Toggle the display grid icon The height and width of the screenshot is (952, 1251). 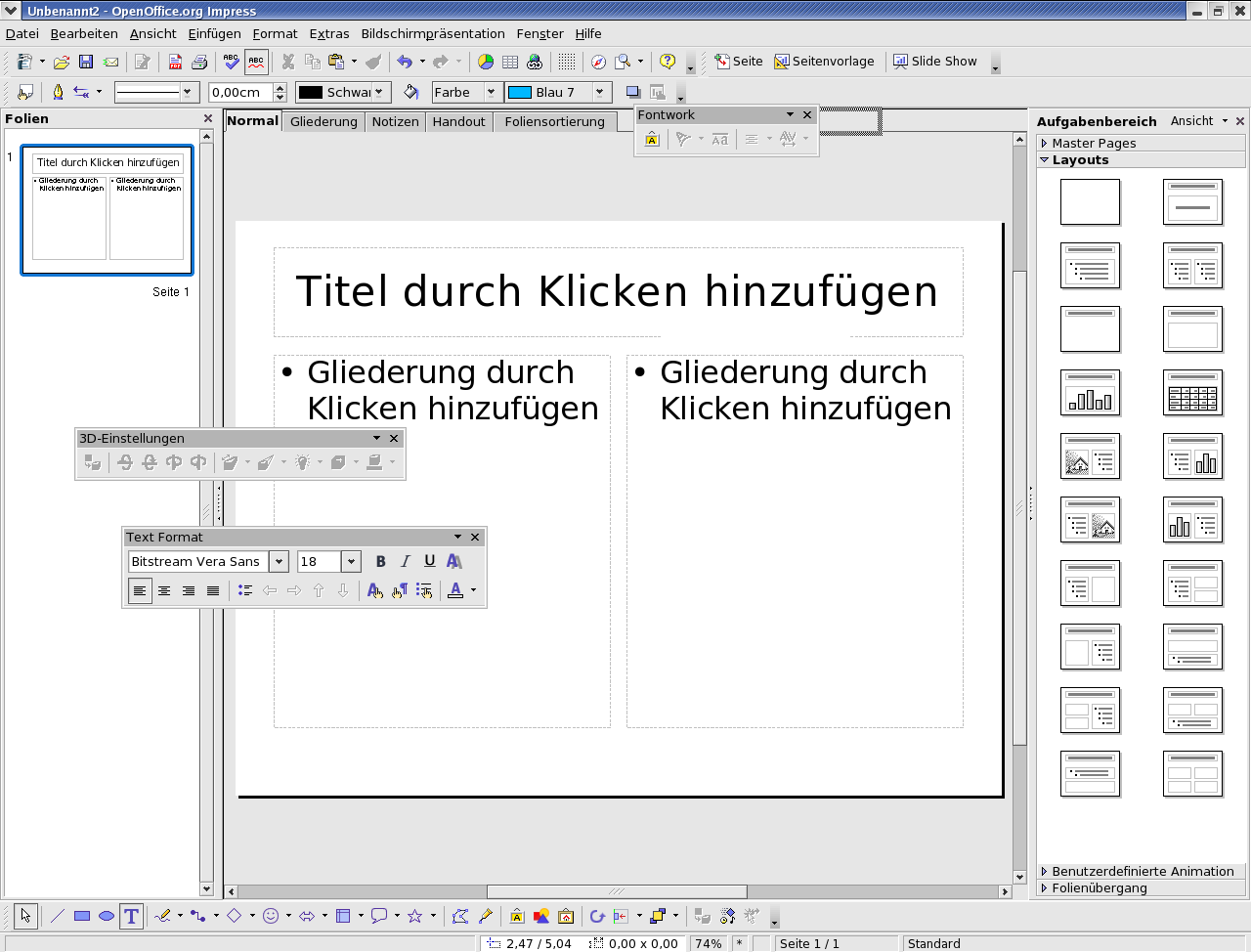coord(567,62)
